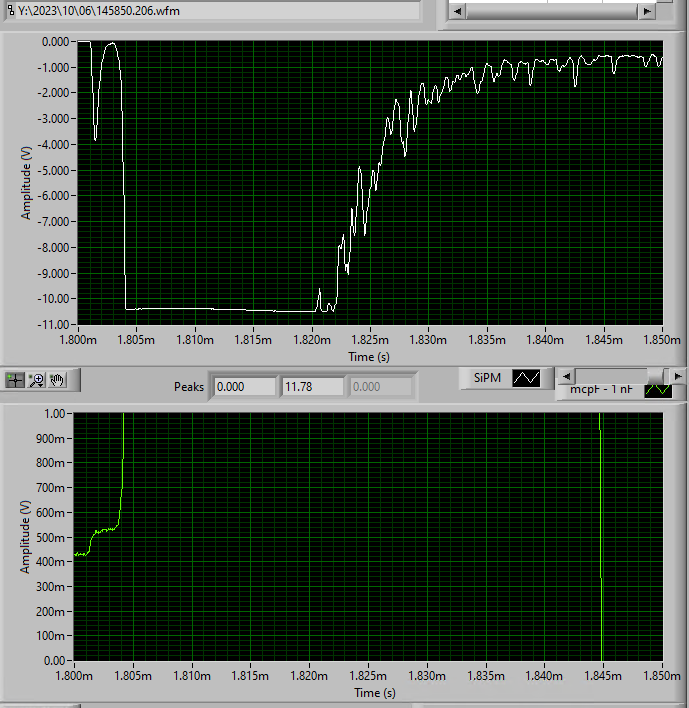
Task: Click upper graph Y-axis value -11.00
Action: [53, 325]
